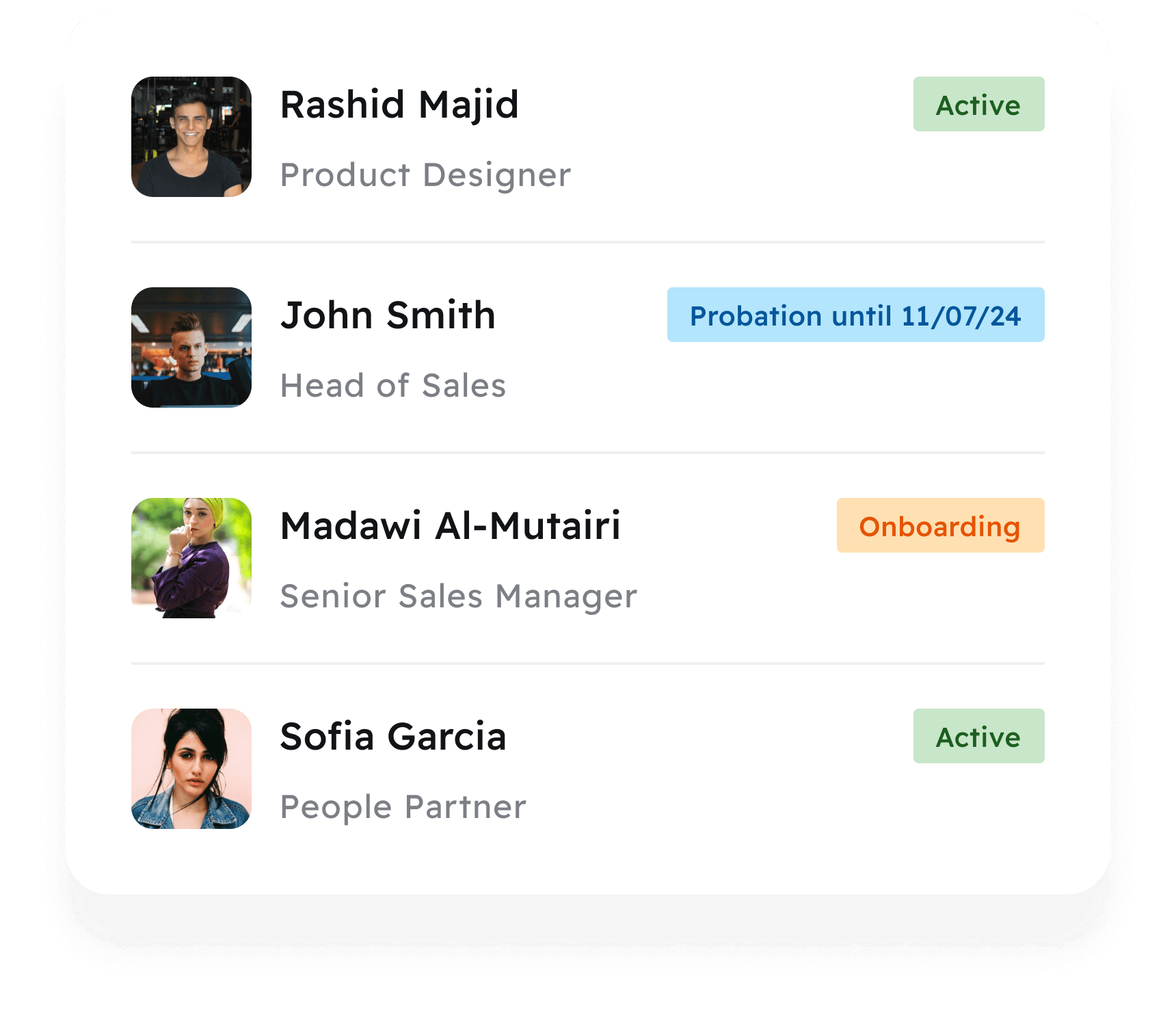This screenshot has width=1176, height=1015.
Task: Select the name Madawi Al-Mutairi
Action: coord(451,525)
